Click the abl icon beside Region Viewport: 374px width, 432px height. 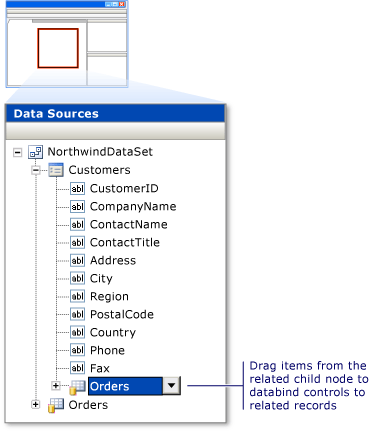pyautogui.click(x=77, y=297)
